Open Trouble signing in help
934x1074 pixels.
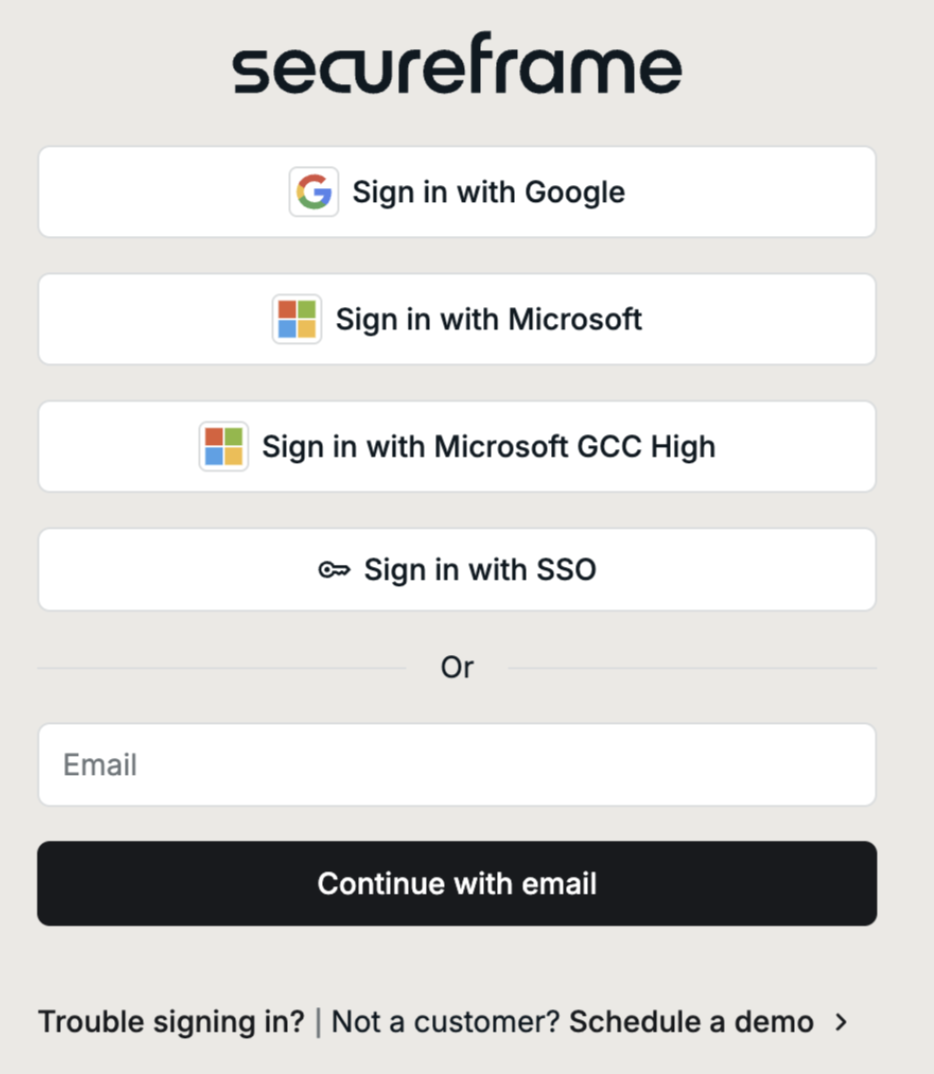170,1022
